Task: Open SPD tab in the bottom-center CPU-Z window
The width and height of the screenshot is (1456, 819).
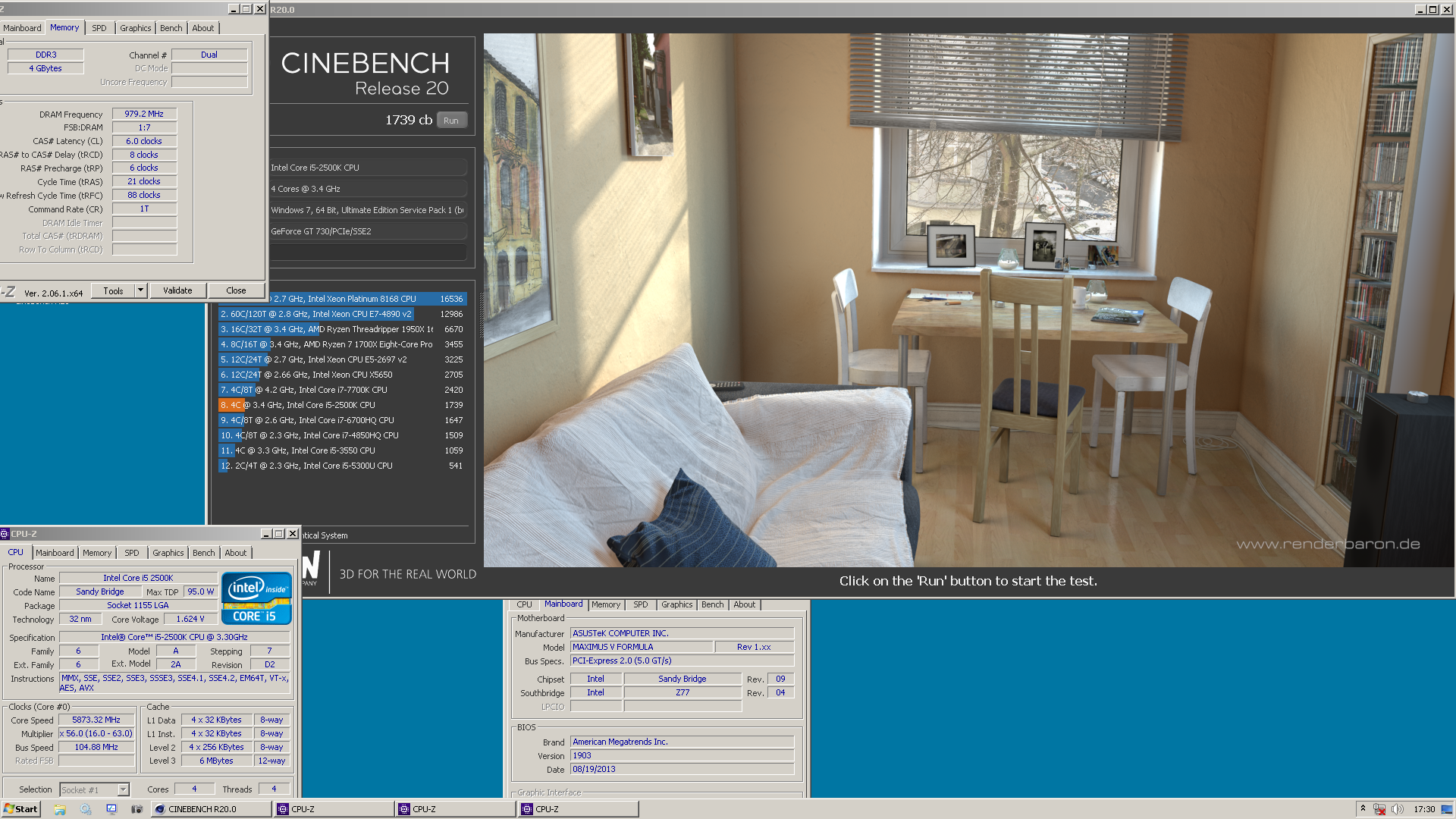Action: click(x=641, y=604)
